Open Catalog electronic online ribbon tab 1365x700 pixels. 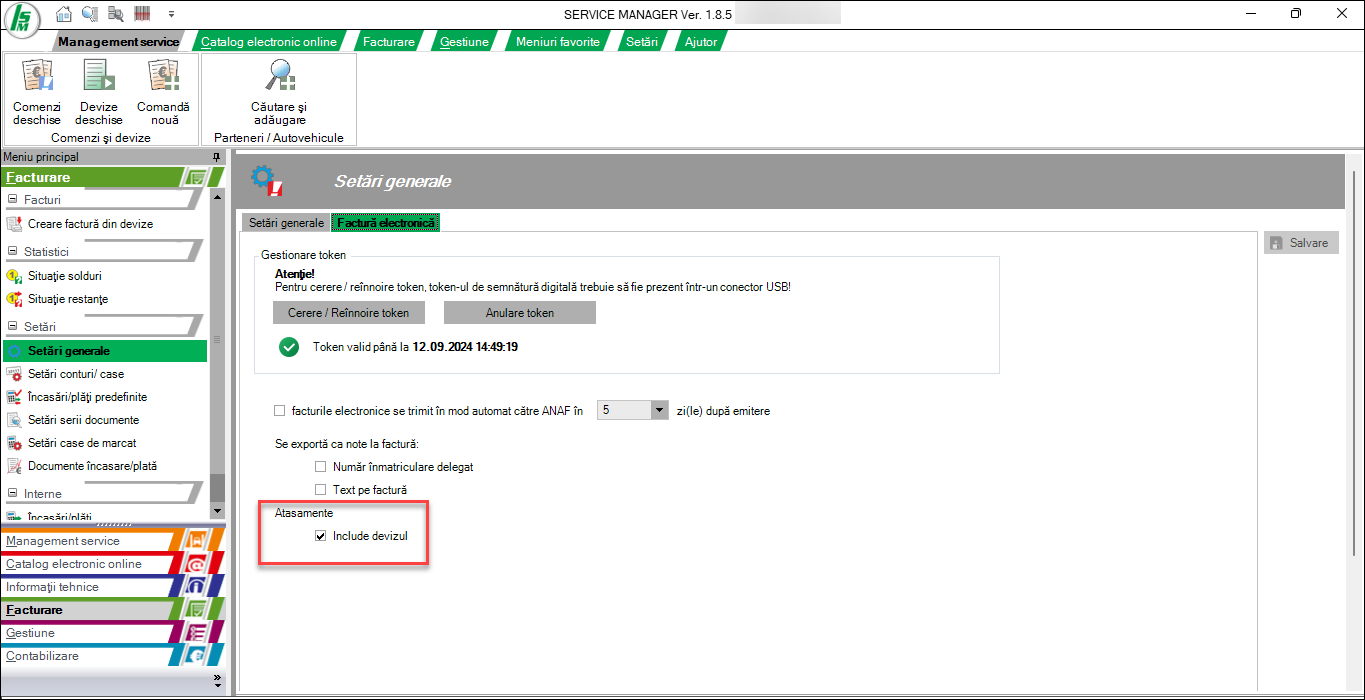point(269,42)
